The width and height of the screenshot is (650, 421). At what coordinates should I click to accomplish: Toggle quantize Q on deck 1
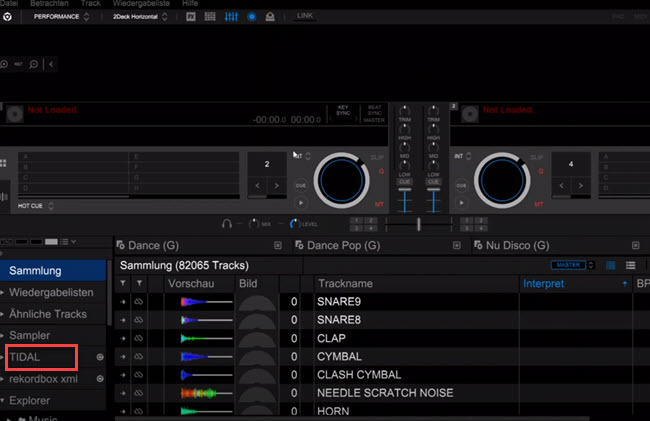click(x=381, y=171)
